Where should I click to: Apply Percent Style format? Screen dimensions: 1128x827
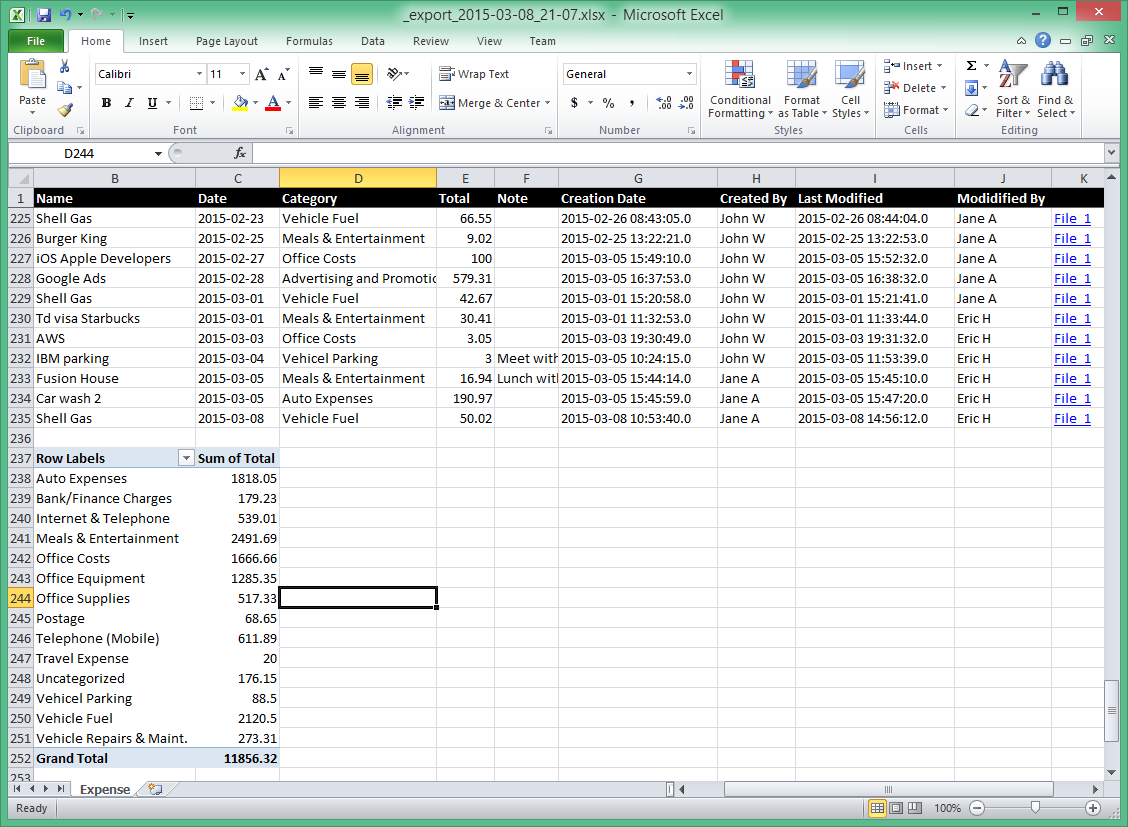(609, 103)
